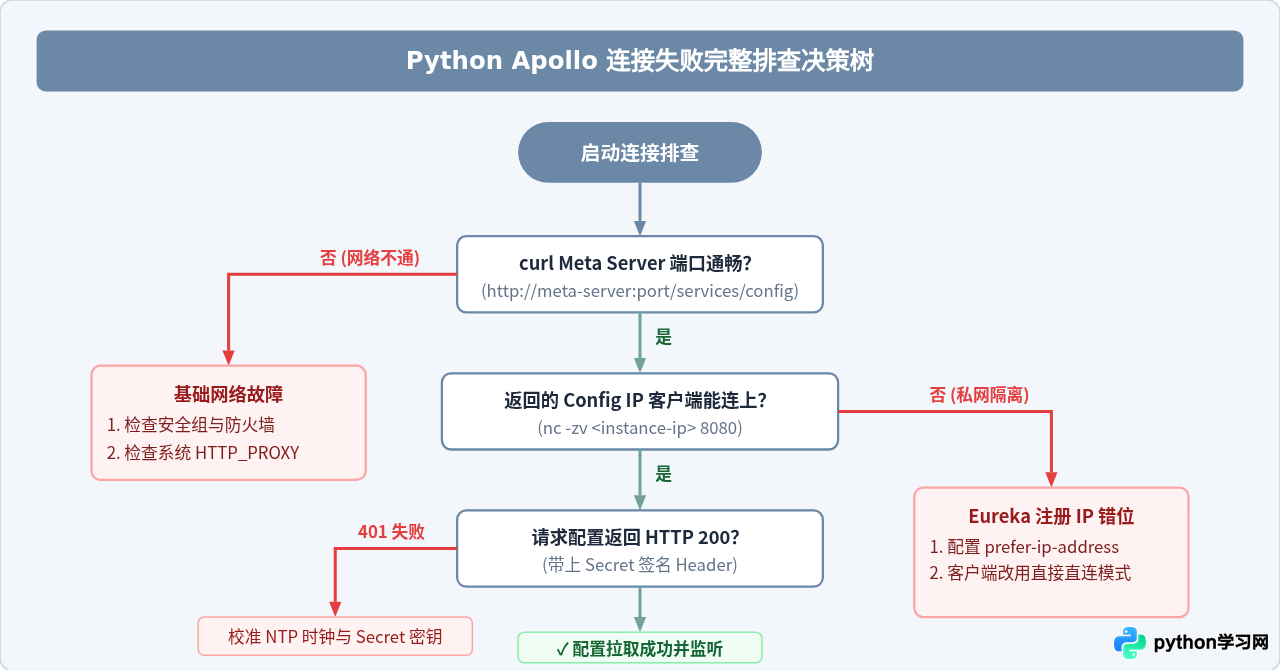This screenshot has height=671, width=1280.
Task: Select the '启动连接排查' start node
Action: (x=640, y=153)
